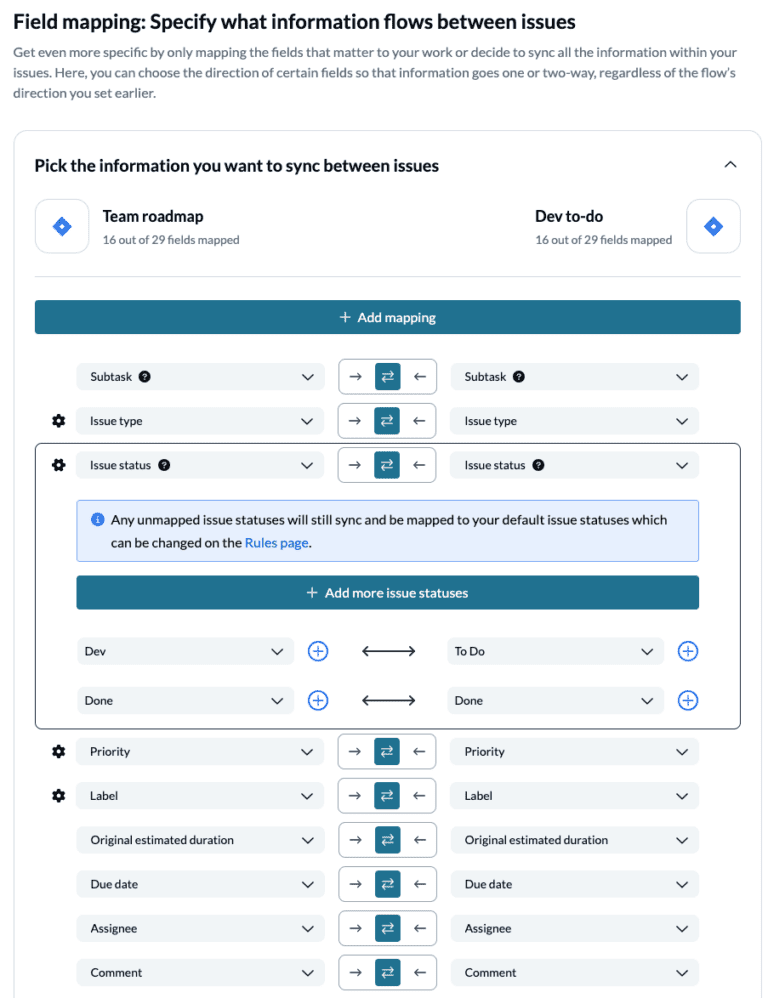Image resolution: width=768 pixels, height=998 pixels.
Task: Enable two-way sync for Assignee
Action: point(388,928)
